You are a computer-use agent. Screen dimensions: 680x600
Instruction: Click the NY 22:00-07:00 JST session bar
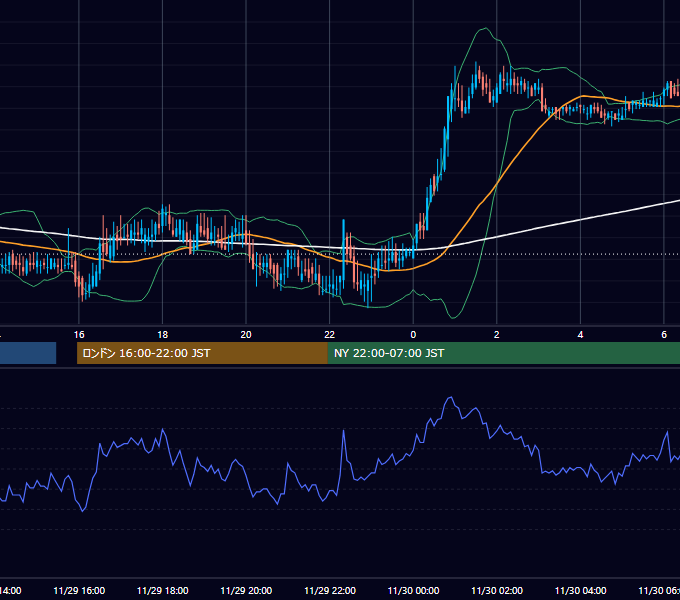[x=503, y=353]
